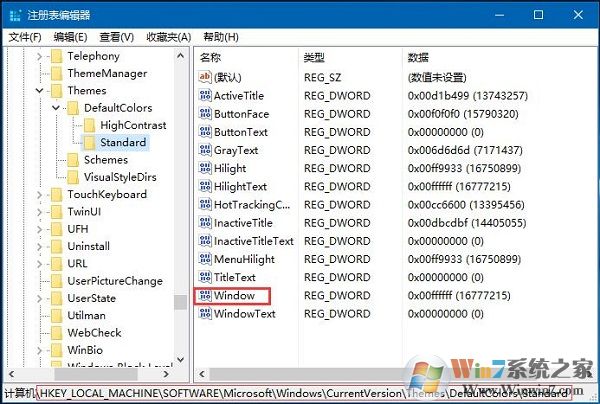The image size is (600, 404).
Task: Click the Themes folder icon
Action: coord(57,91)
